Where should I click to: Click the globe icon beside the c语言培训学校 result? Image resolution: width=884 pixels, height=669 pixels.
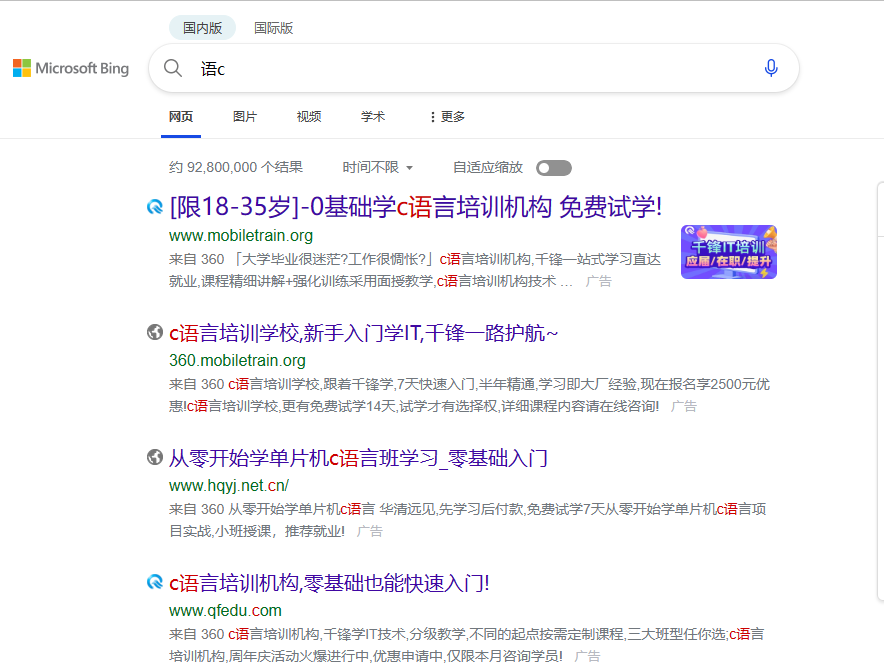point(154,333)
